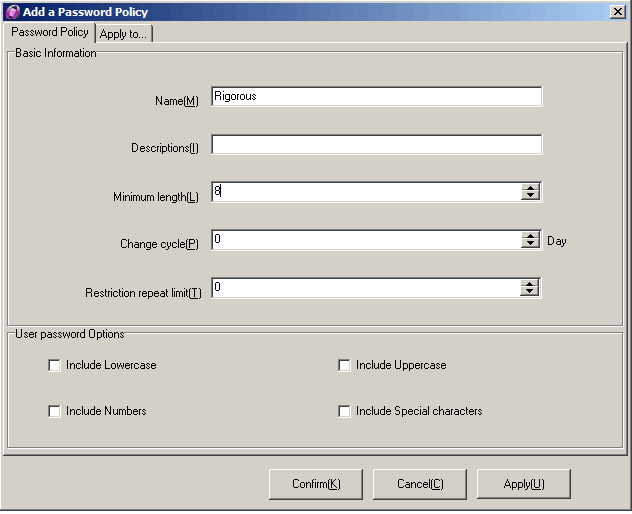Increase Minimum length with up arrow
The height and width of the screenshot is (514, 632).
tap(530, 187)
